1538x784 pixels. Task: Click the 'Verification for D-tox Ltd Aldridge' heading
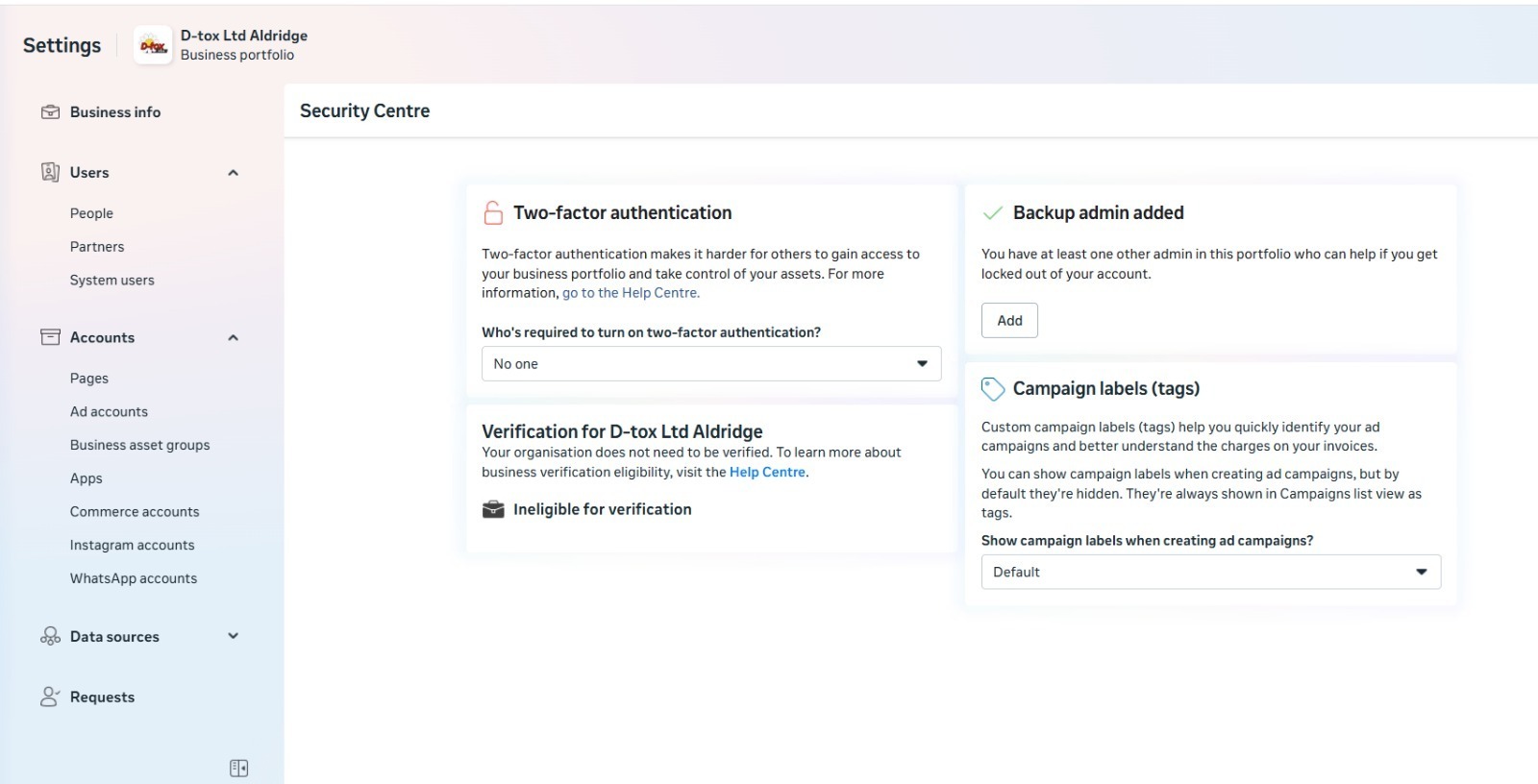[622, 431]
